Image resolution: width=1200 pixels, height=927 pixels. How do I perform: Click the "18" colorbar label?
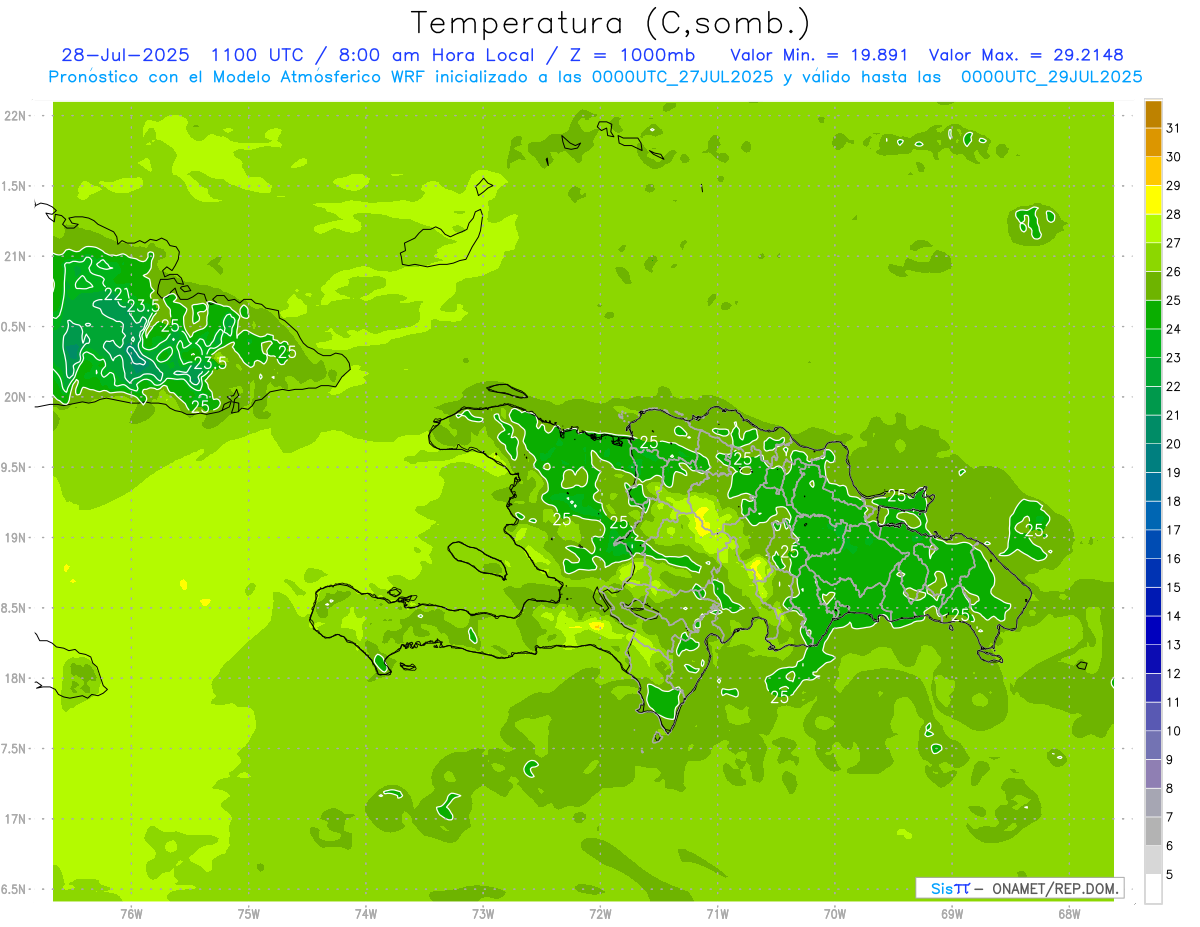click(x=1173, y=502)
